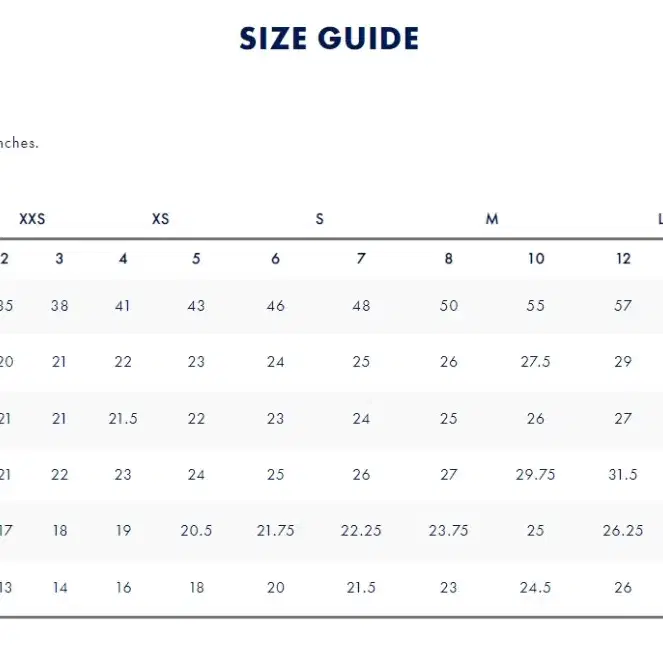Click the cell with value 31.5

(623, 474)
